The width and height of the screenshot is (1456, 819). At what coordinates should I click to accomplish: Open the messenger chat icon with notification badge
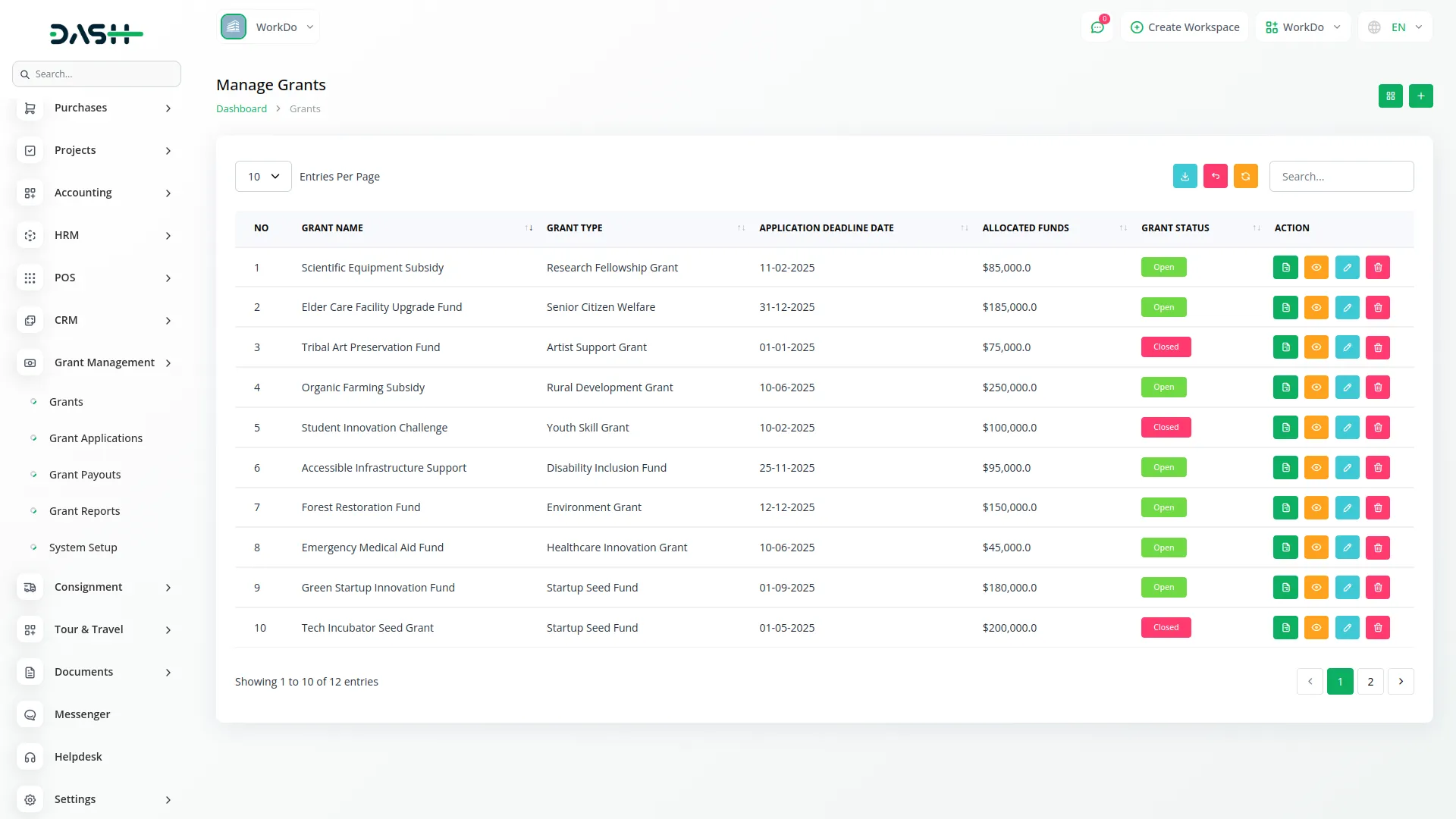[x=1097, y=27]
